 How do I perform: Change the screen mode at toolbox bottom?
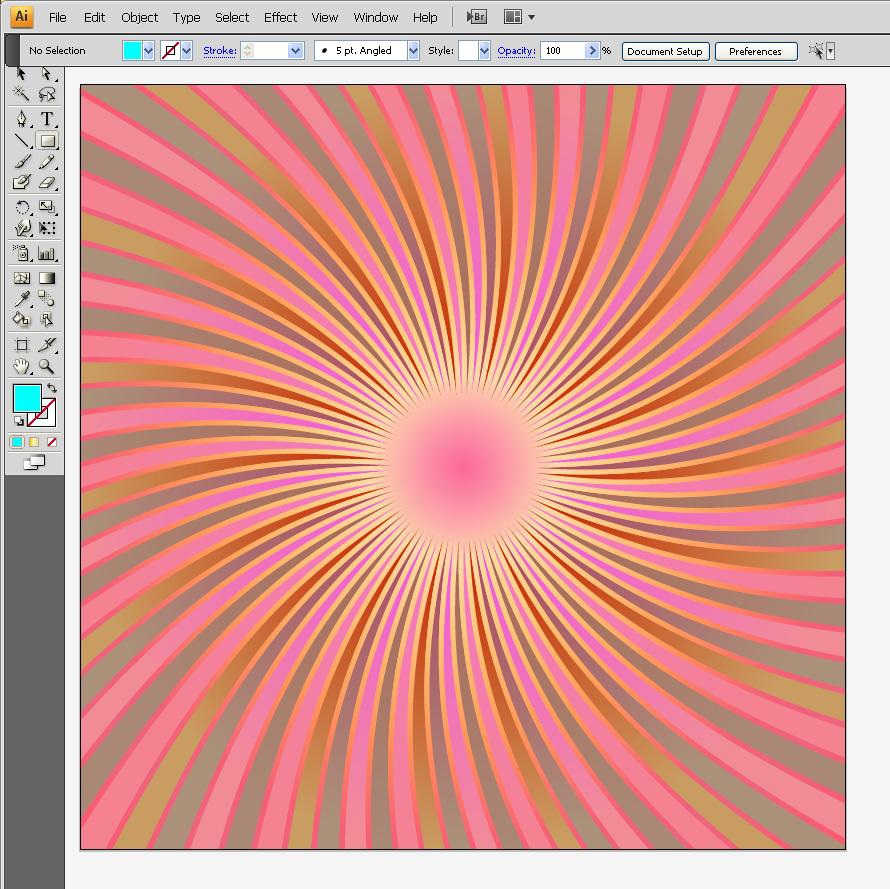pyautogui.click(x=34, y=463)
